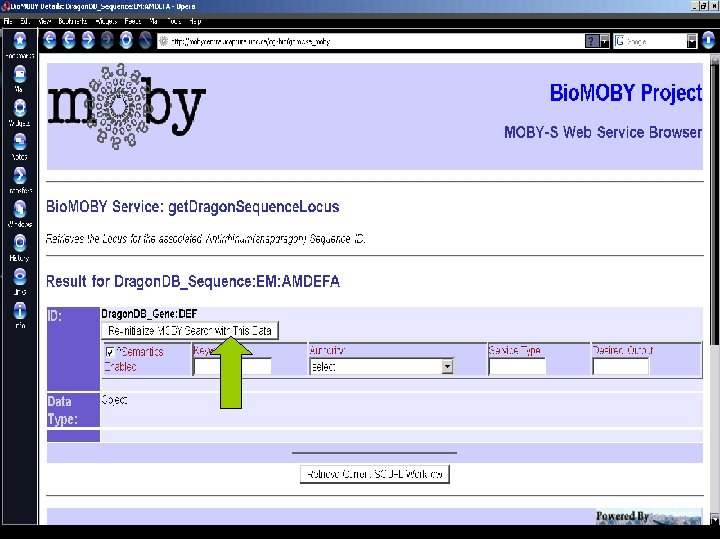Open the Transfers panel in sidebar

(x=19, y=180)
